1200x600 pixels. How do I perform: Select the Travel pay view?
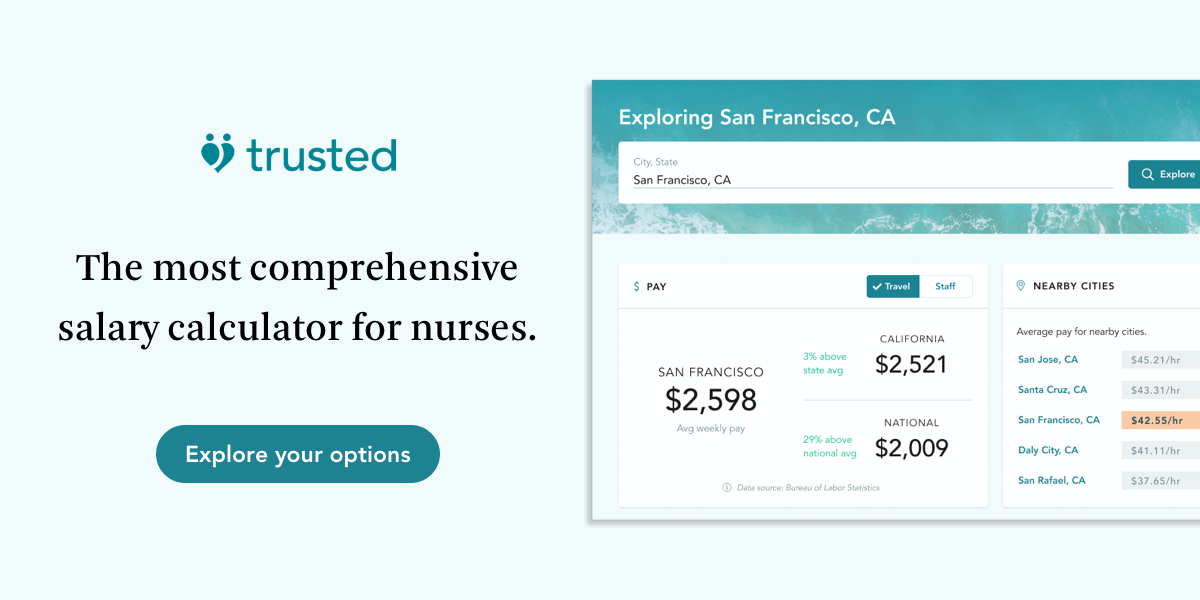tap(892, 286)
